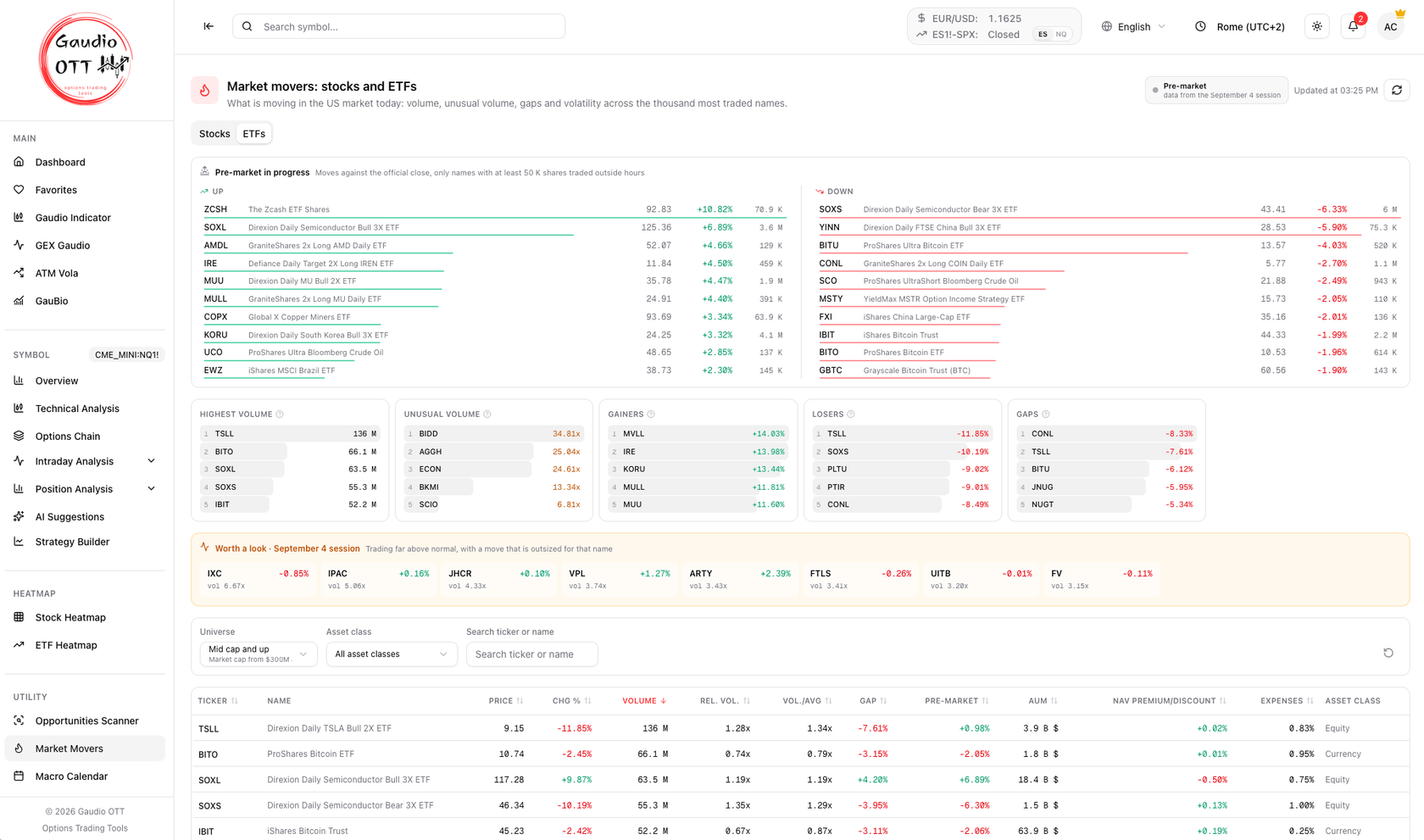
Task: Open the Rome (UTC+2) timezone selector
Action: (1239, 26)
